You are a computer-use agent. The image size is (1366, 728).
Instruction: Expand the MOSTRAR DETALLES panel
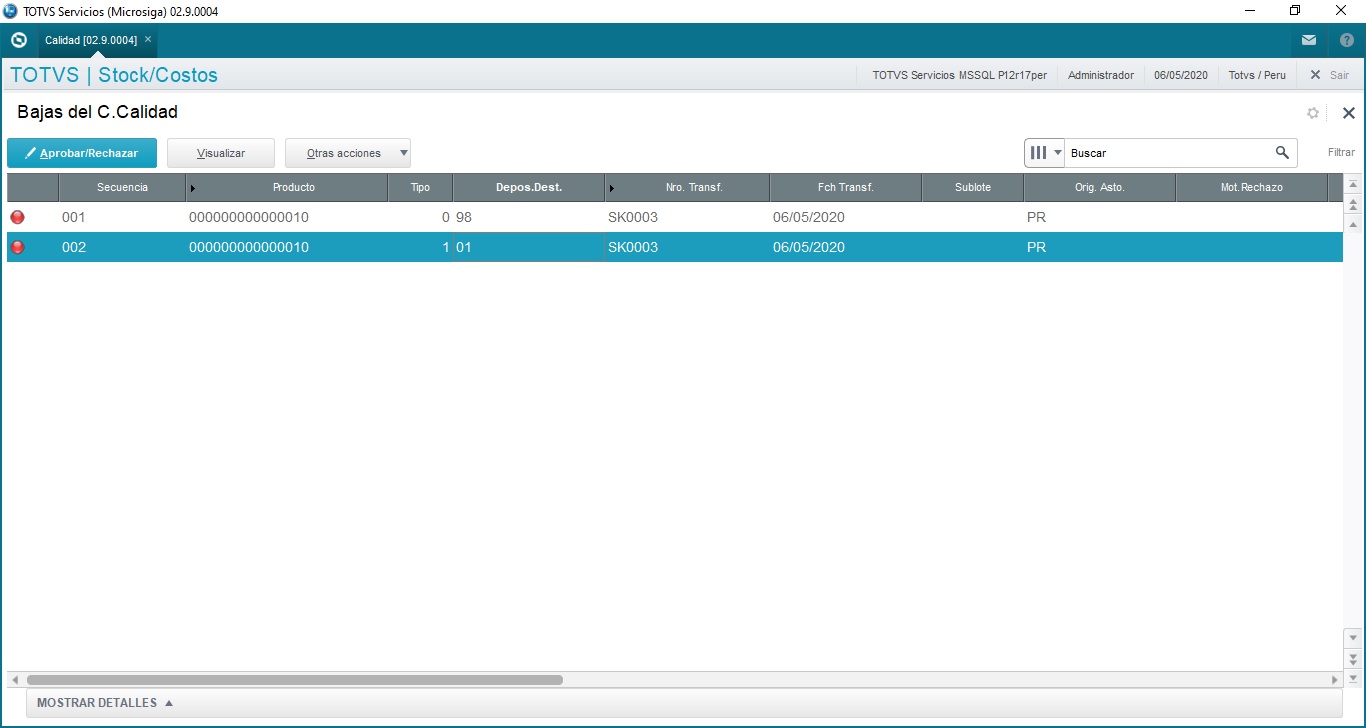105,703
